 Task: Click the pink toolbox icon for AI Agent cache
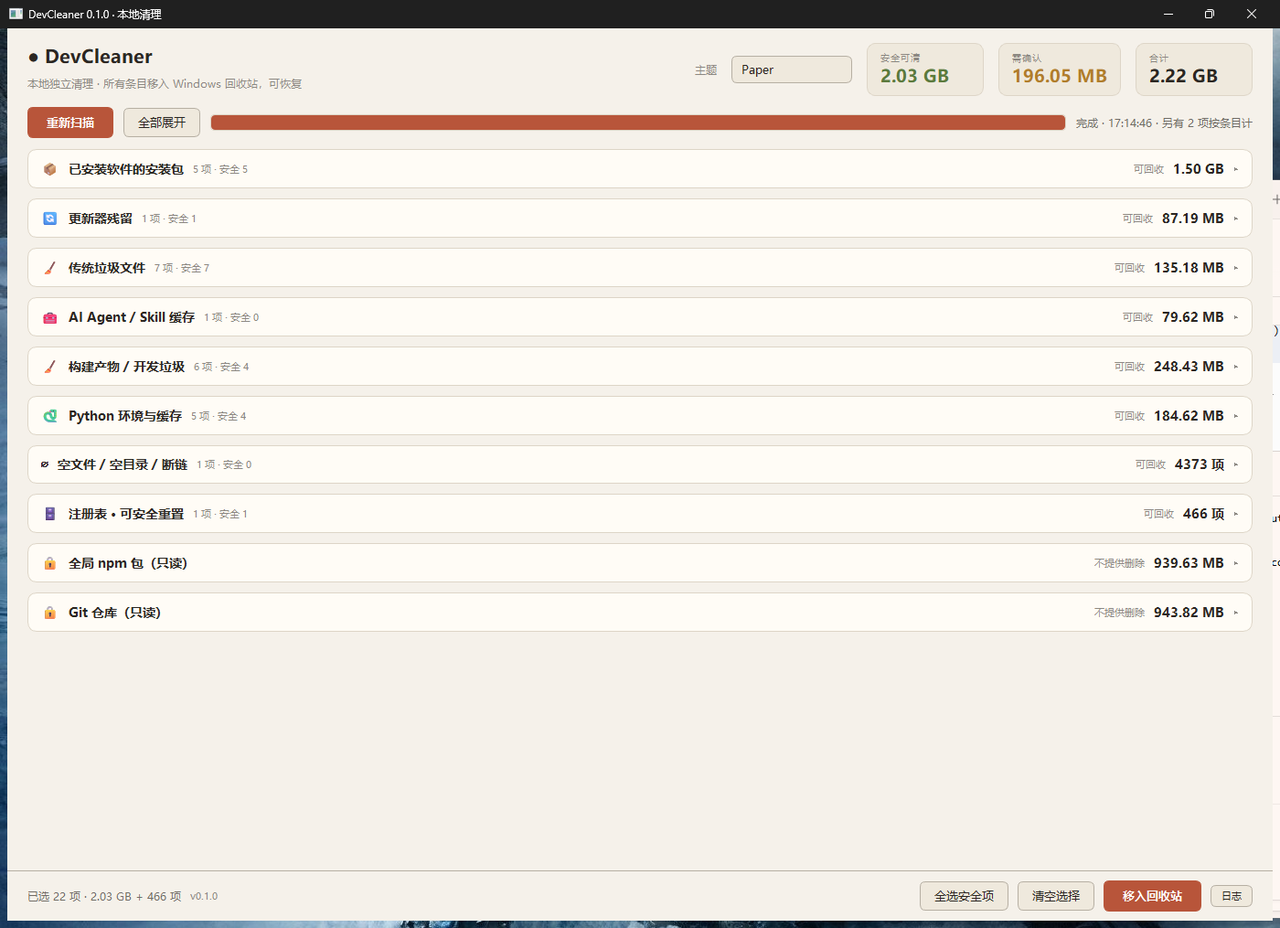pyautogui.click(x=50, y=317)
